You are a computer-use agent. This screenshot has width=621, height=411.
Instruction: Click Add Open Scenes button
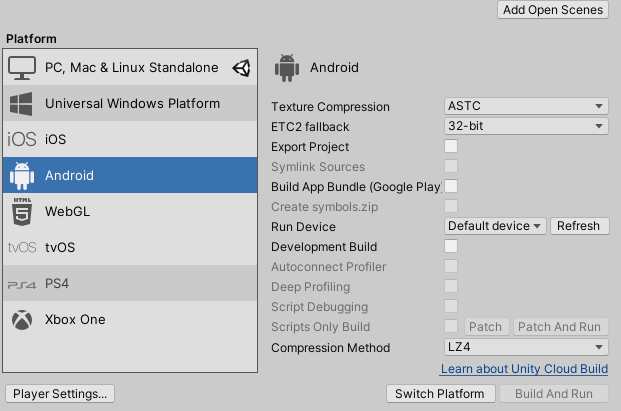(x=553, y=10)
